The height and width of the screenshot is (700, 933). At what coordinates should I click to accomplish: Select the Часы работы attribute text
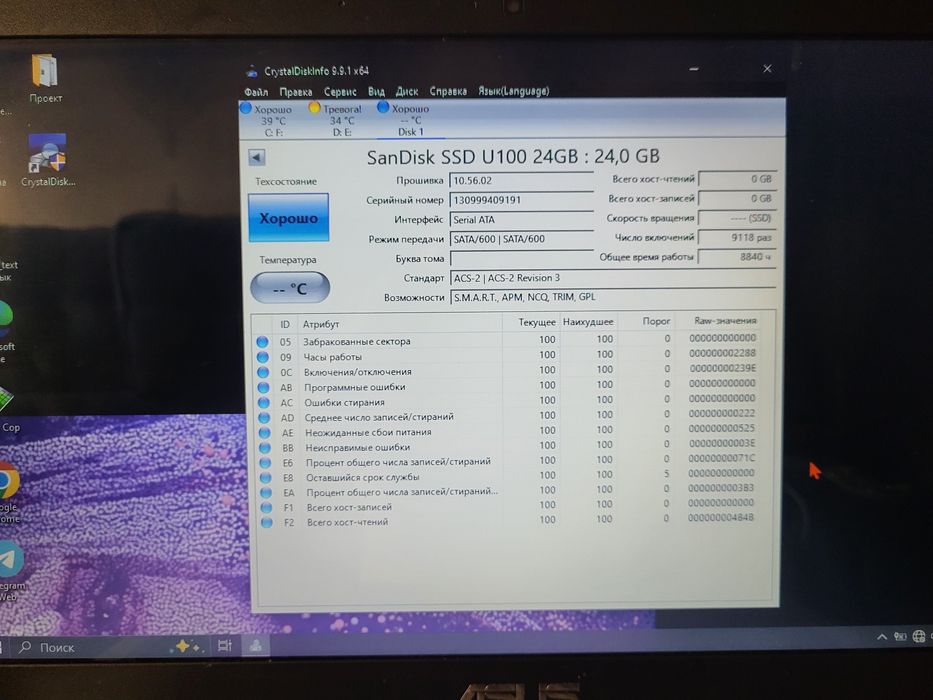(x=333, y=357)
